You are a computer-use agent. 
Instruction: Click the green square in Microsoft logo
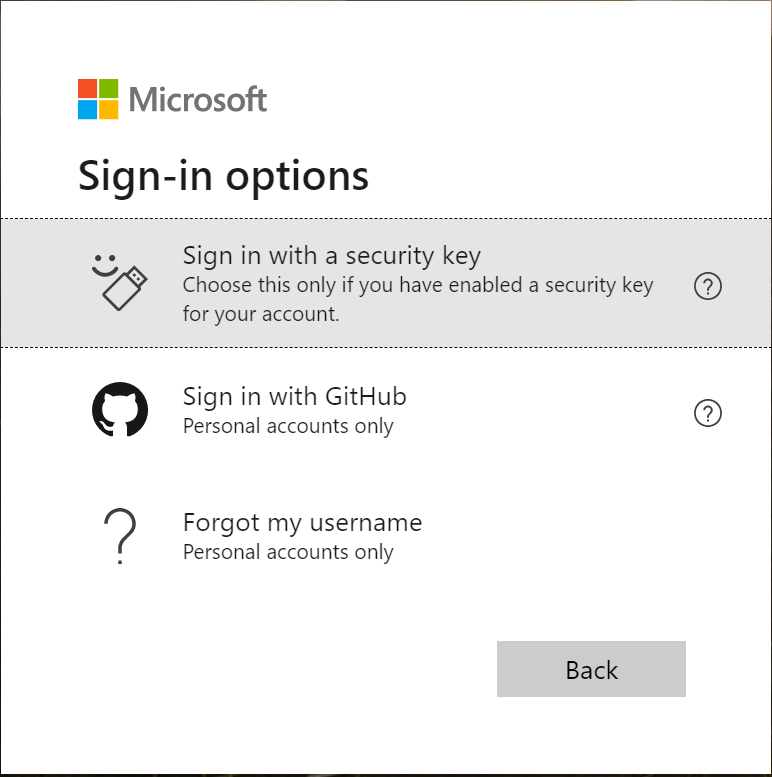[x=109, y=88]
